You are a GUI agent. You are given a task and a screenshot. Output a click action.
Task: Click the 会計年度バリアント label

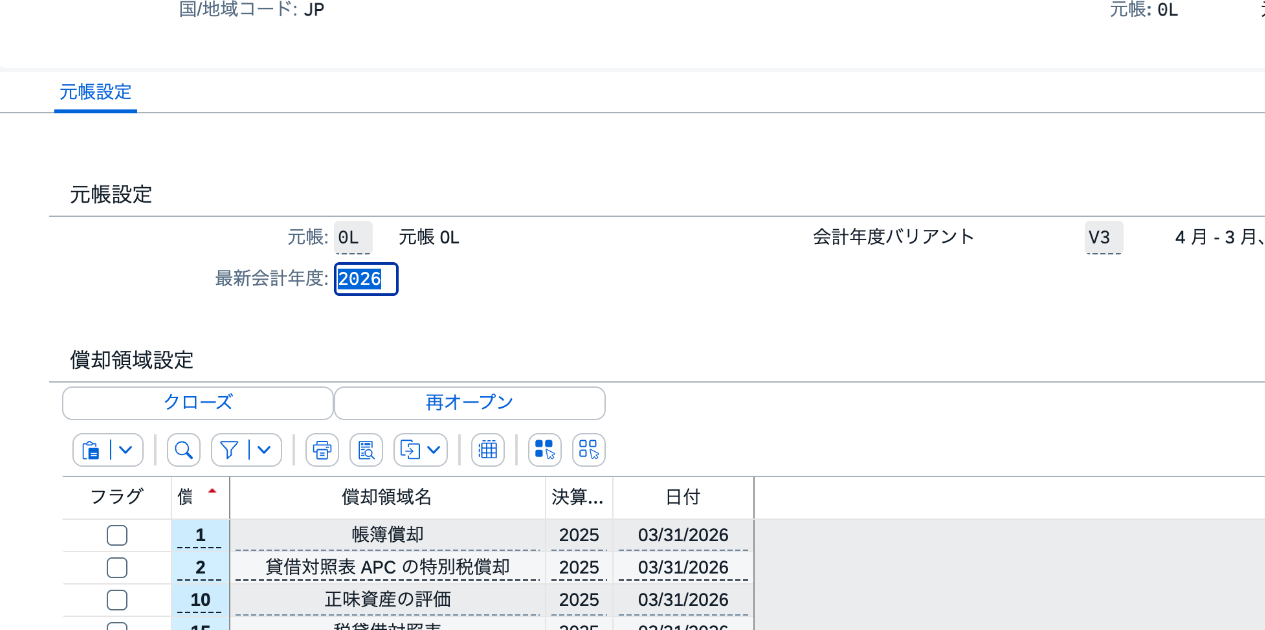click(x=893, y=237)
